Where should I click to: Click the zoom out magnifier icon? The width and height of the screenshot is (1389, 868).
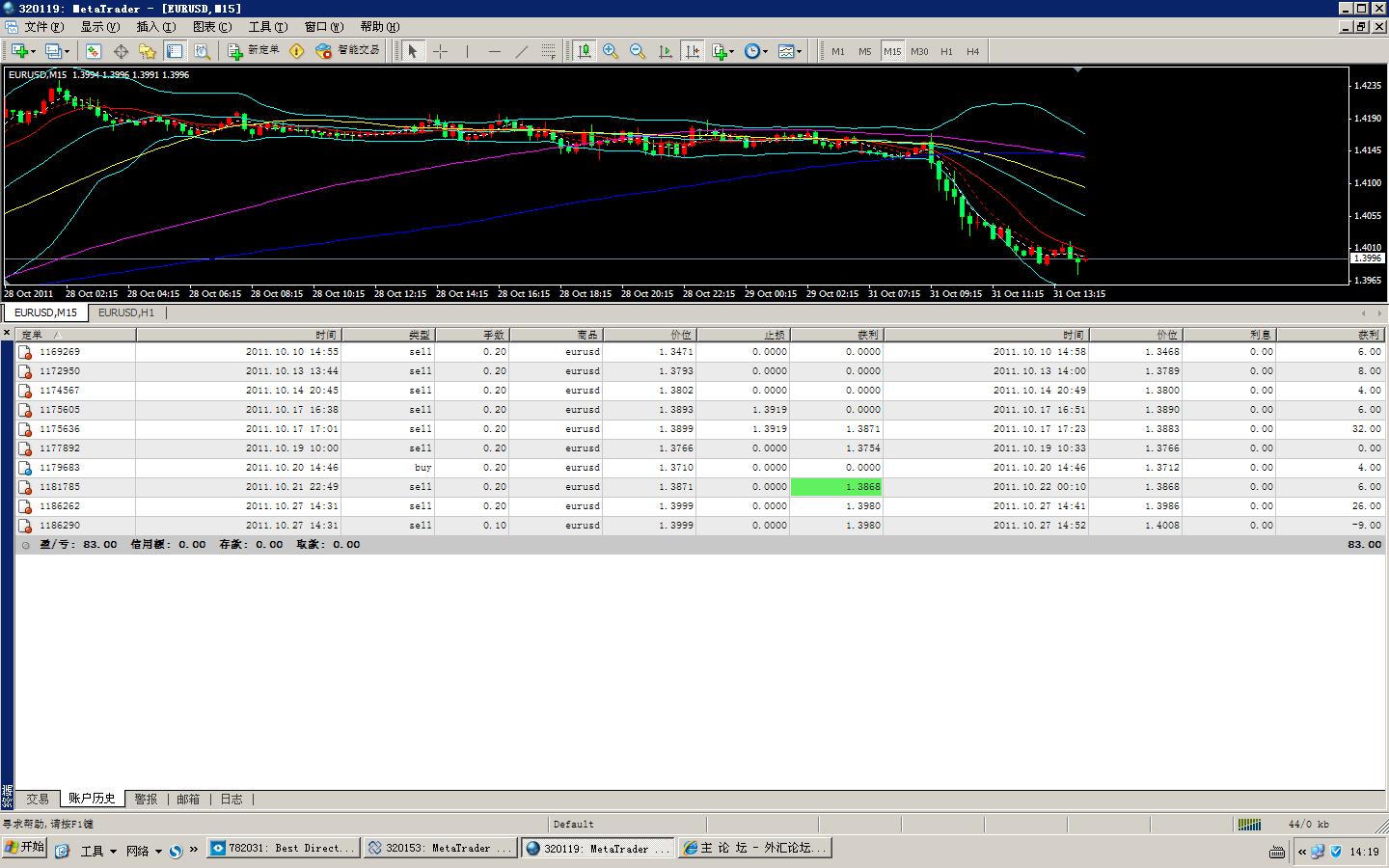(x=638, y=51)
